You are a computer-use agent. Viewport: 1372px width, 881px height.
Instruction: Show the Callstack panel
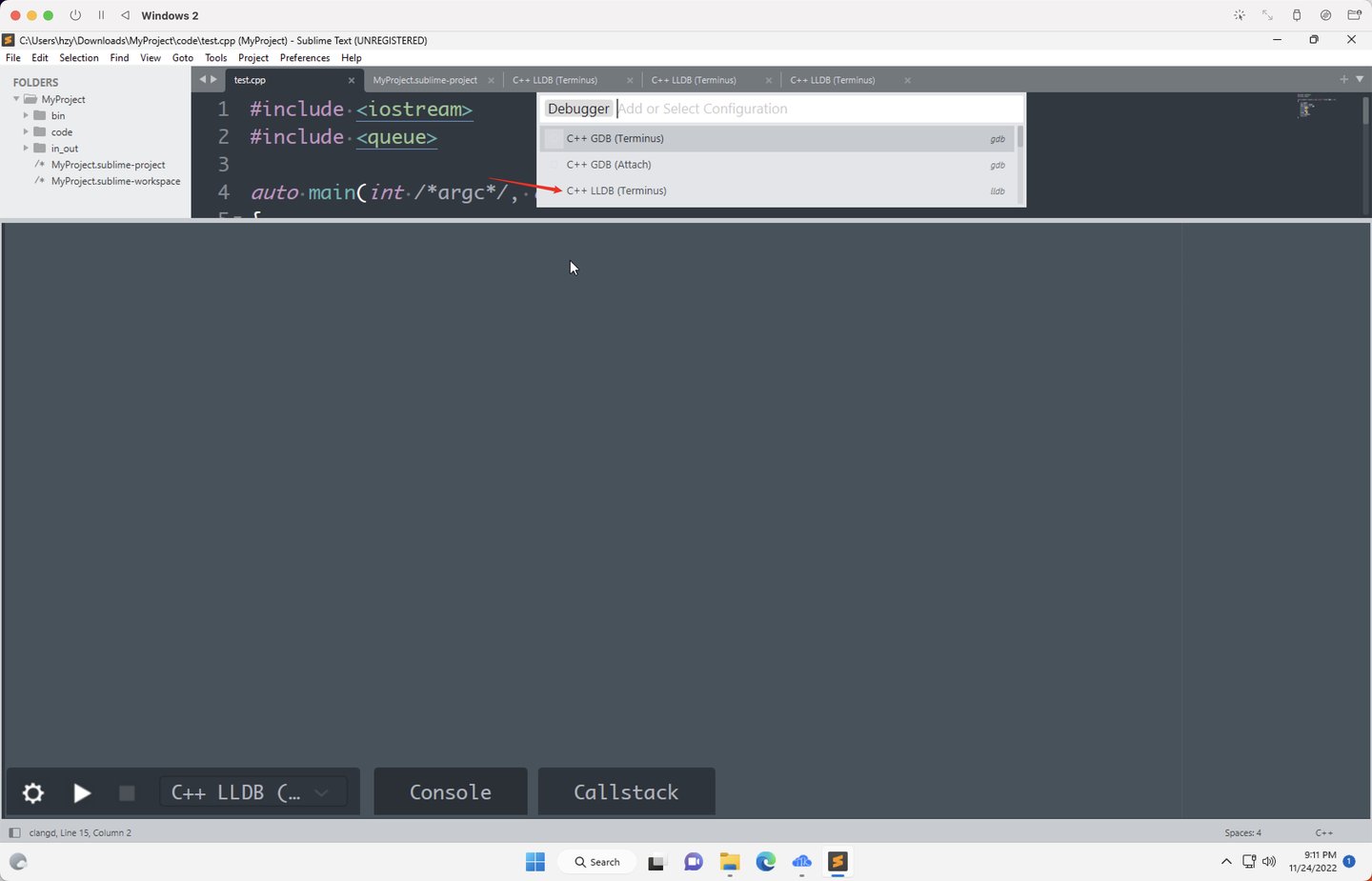point(626,791)
